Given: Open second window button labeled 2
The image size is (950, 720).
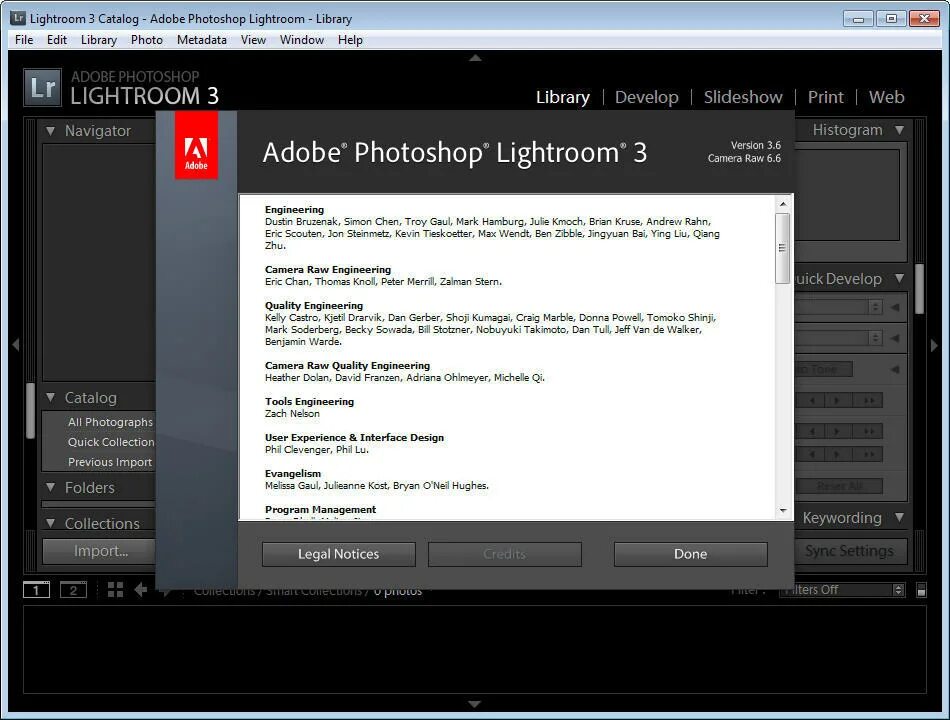Looking at the screenshot, I should 73,589.
